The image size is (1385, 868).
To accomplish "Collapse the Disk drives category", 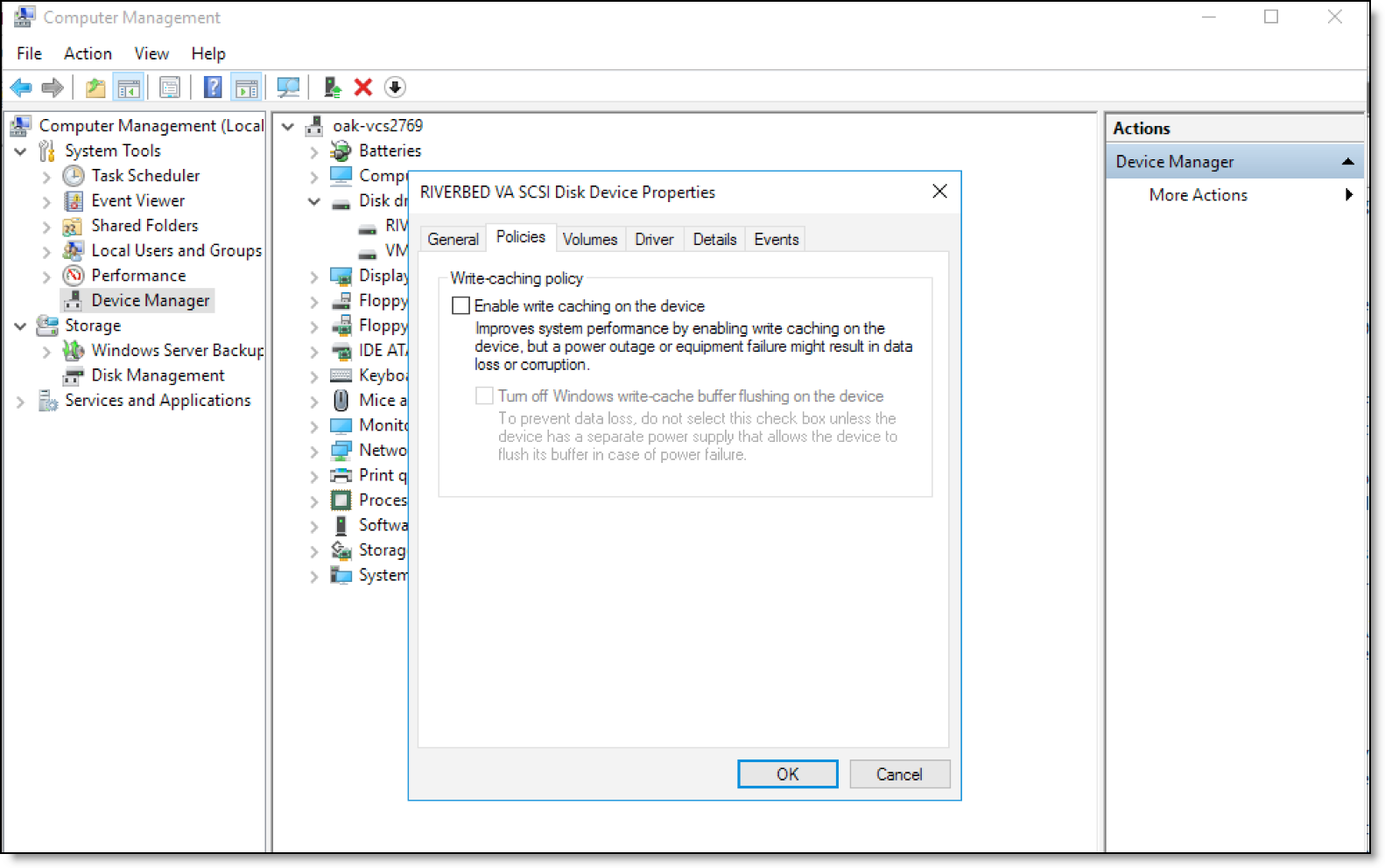I will 314,200.
